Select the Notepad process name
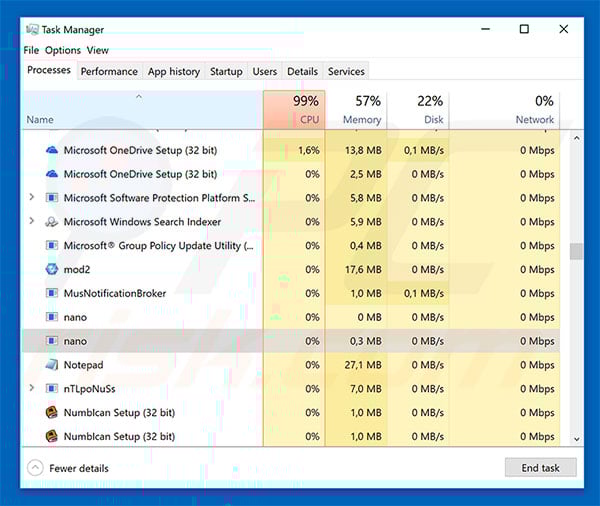Viewport: 600px width, 506px height. 83,365
